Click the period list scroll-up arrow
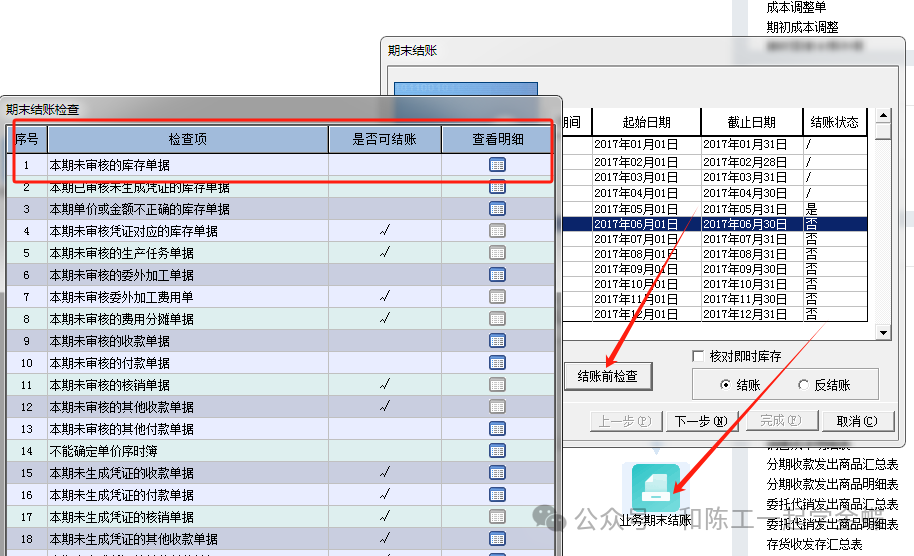Screen dimensions: 914x556 coord(882,116)
